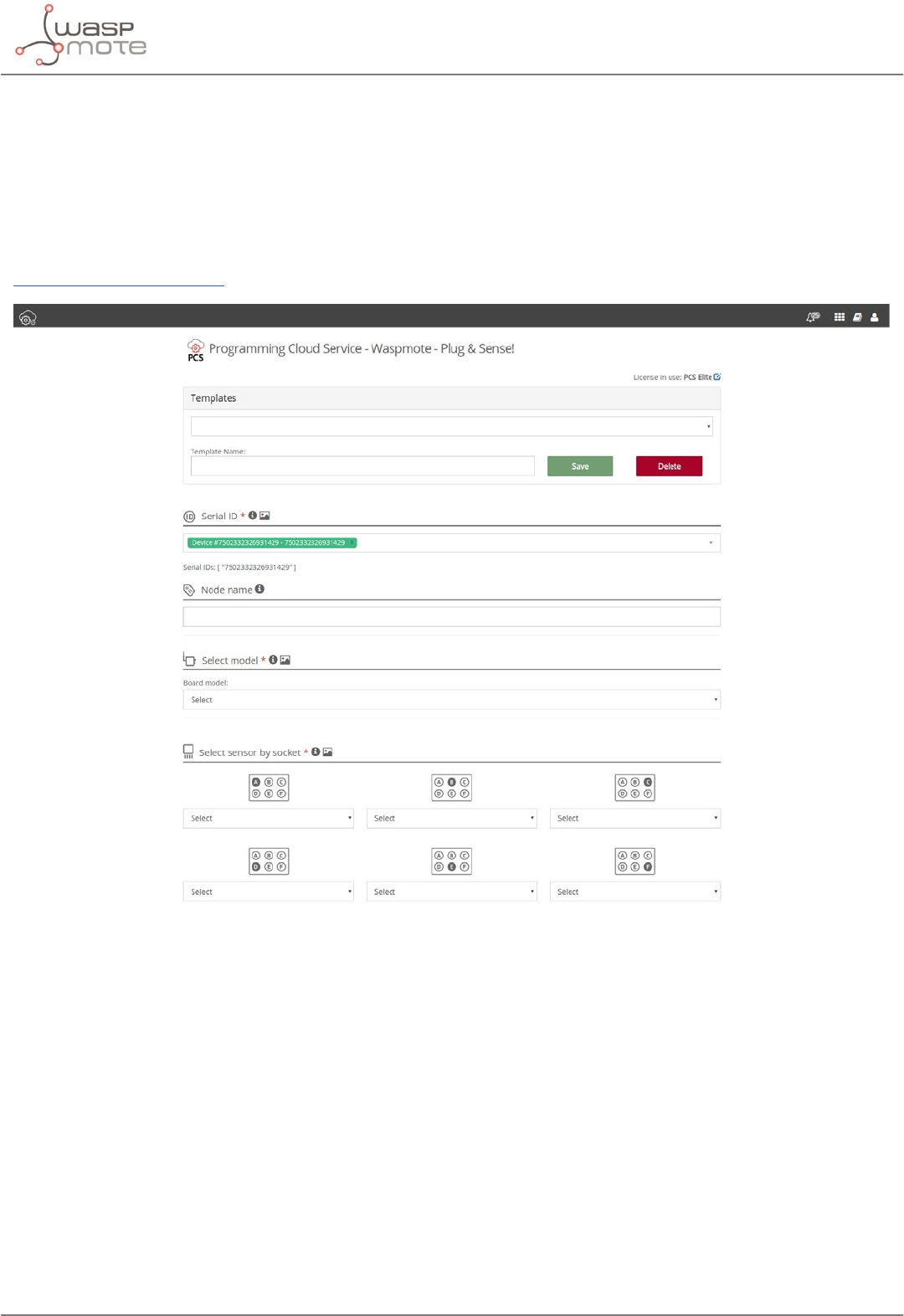The height and width of the screenshot is (1316, 904).
Task: Open the notifications bell icon
Action: tap(813, 317)
